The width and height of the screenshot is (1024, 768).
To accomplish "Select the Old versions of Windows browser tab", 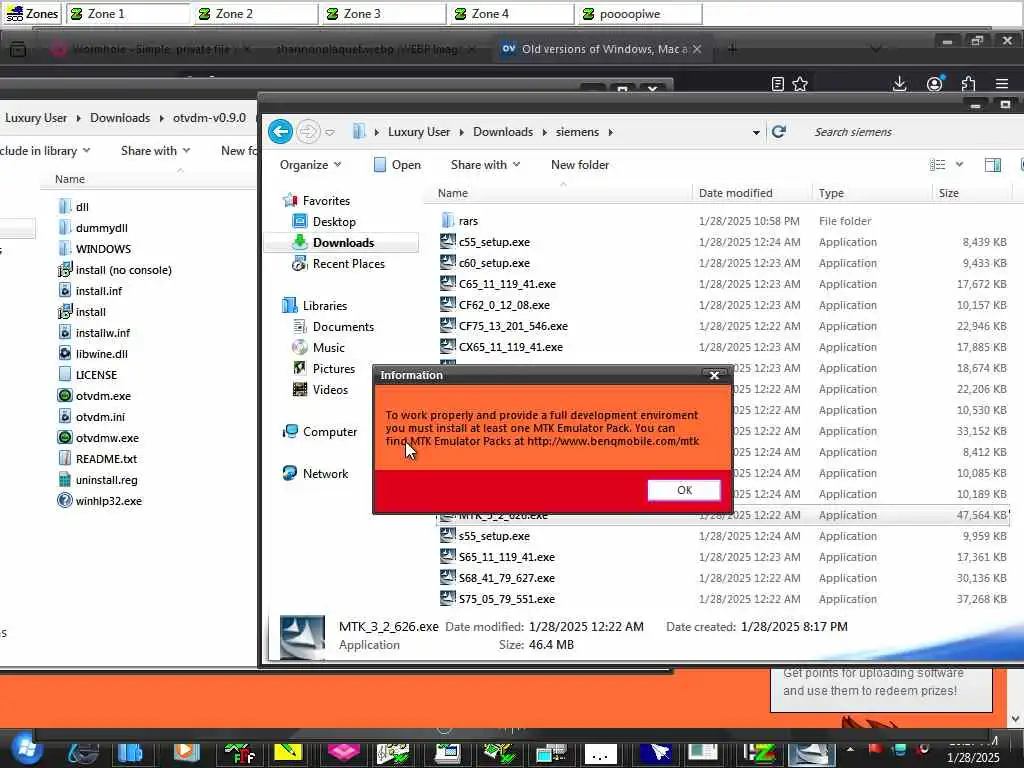I will pyautogui.click(x=600, y=49).
